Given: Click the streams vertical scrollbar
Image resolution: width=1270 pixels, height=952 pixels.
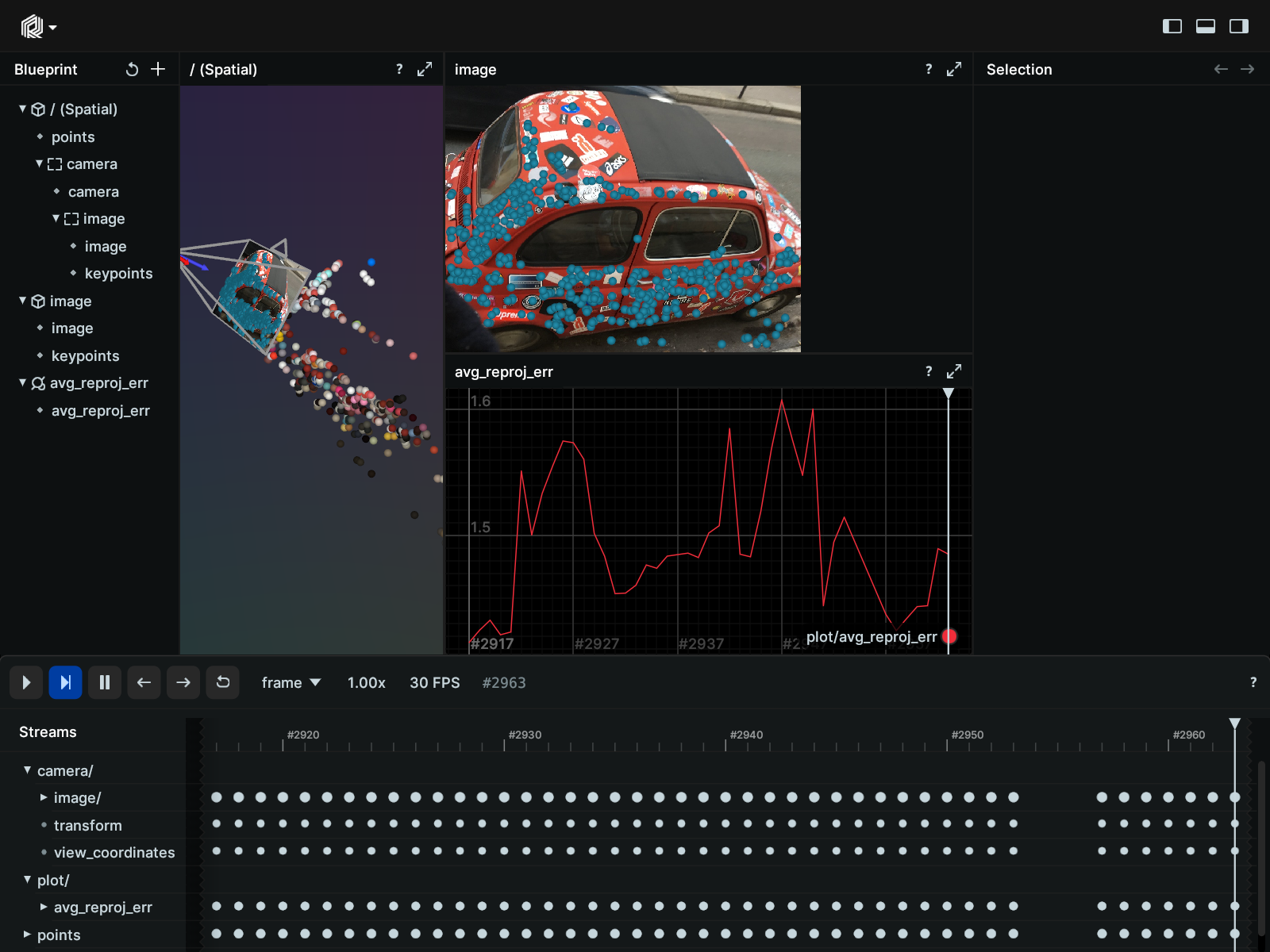Looking at the screenshot, I should point(1261,849).
